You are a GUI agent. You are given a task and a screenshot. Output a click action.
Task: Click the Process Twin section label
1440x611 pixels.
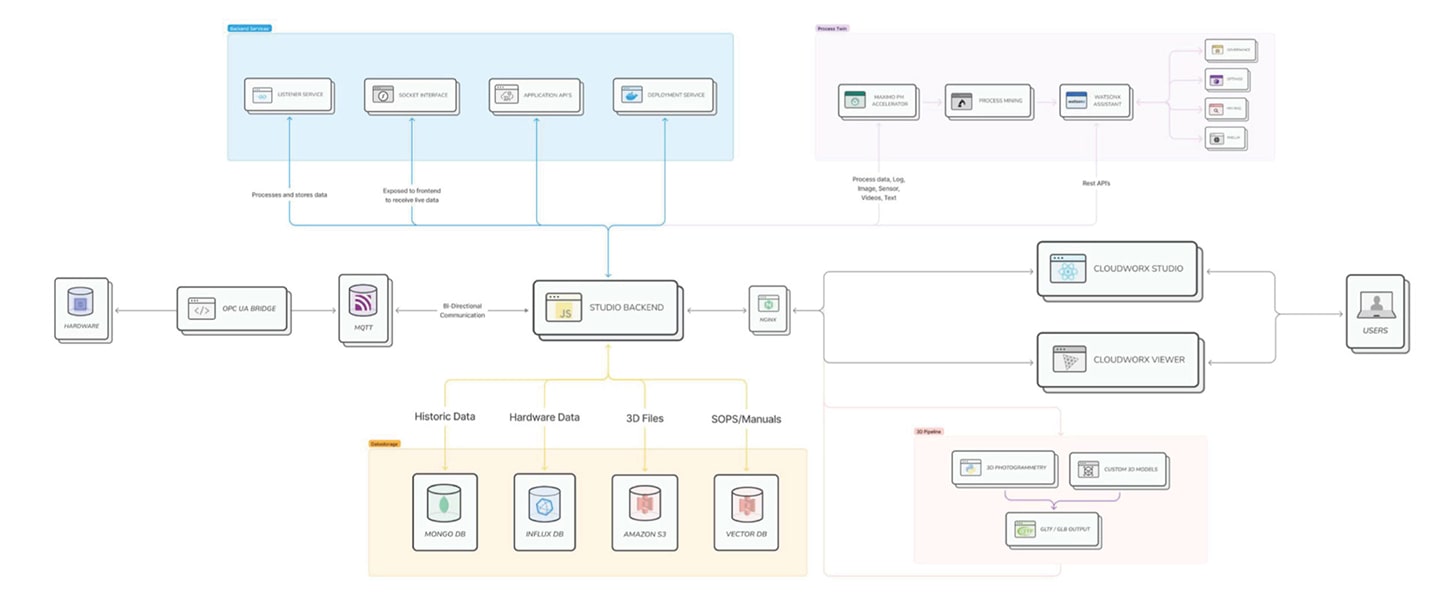pyautogui.click(x=831, y=28)
